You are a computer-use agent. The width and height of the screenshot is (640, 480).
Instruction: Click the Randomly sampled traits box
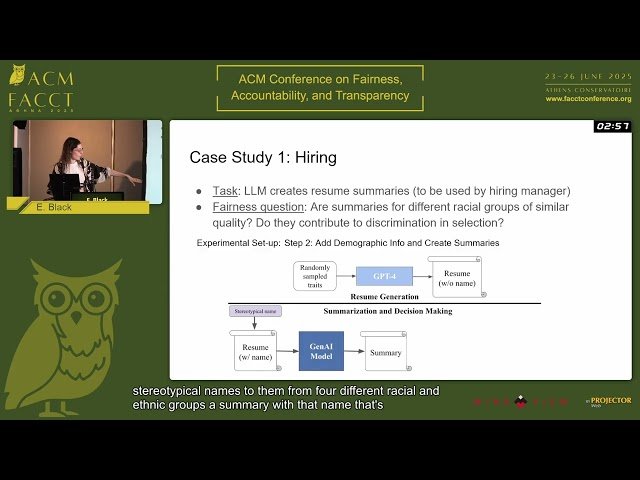314,275
